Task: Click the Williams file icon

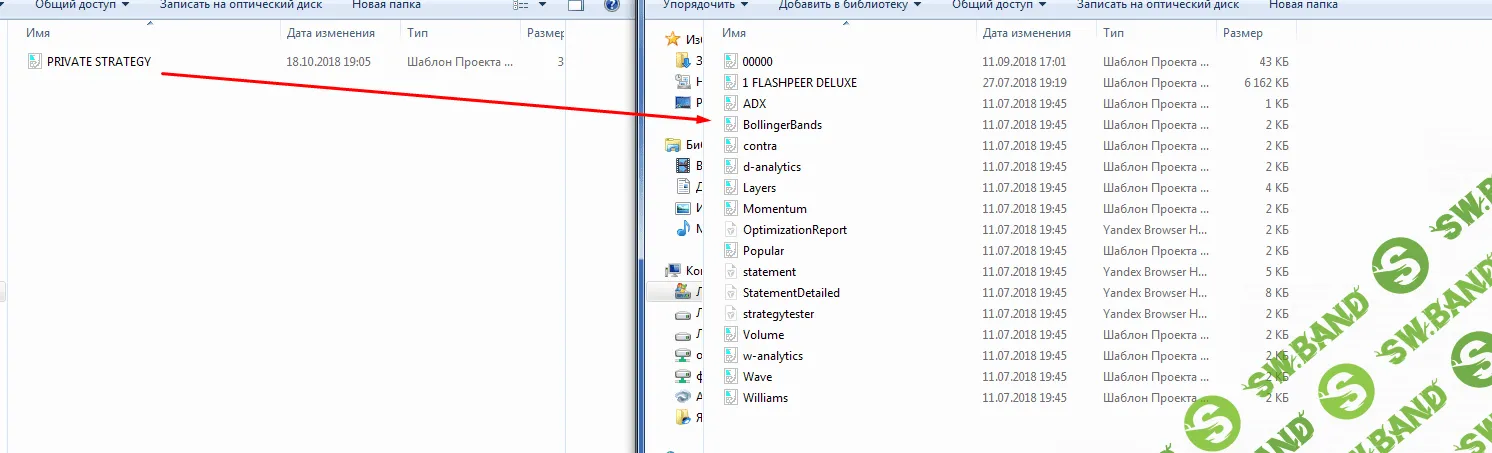Action: coord(730,398)
